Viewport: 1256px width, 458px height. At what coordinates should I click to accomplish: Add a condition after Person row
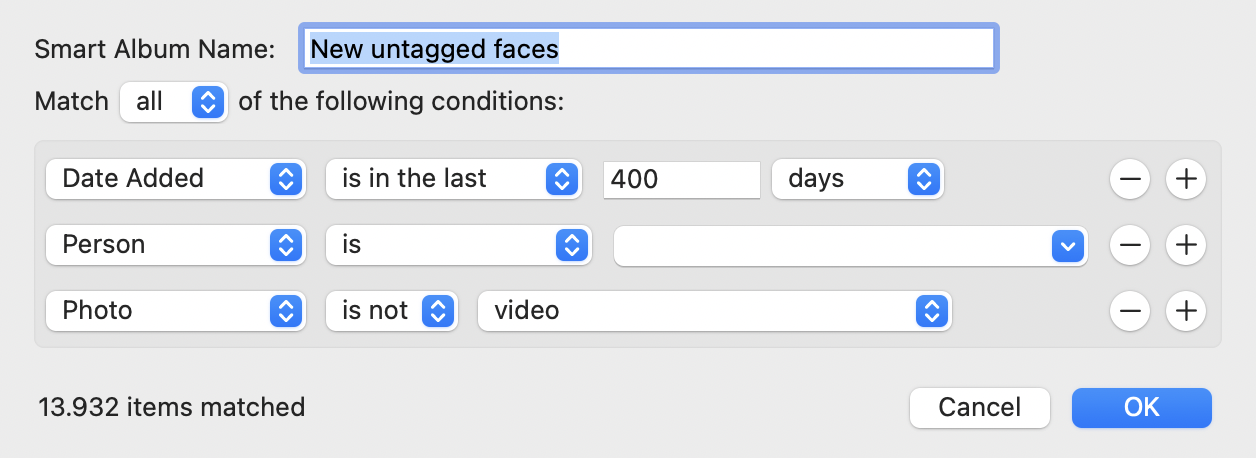(1186, 245)
